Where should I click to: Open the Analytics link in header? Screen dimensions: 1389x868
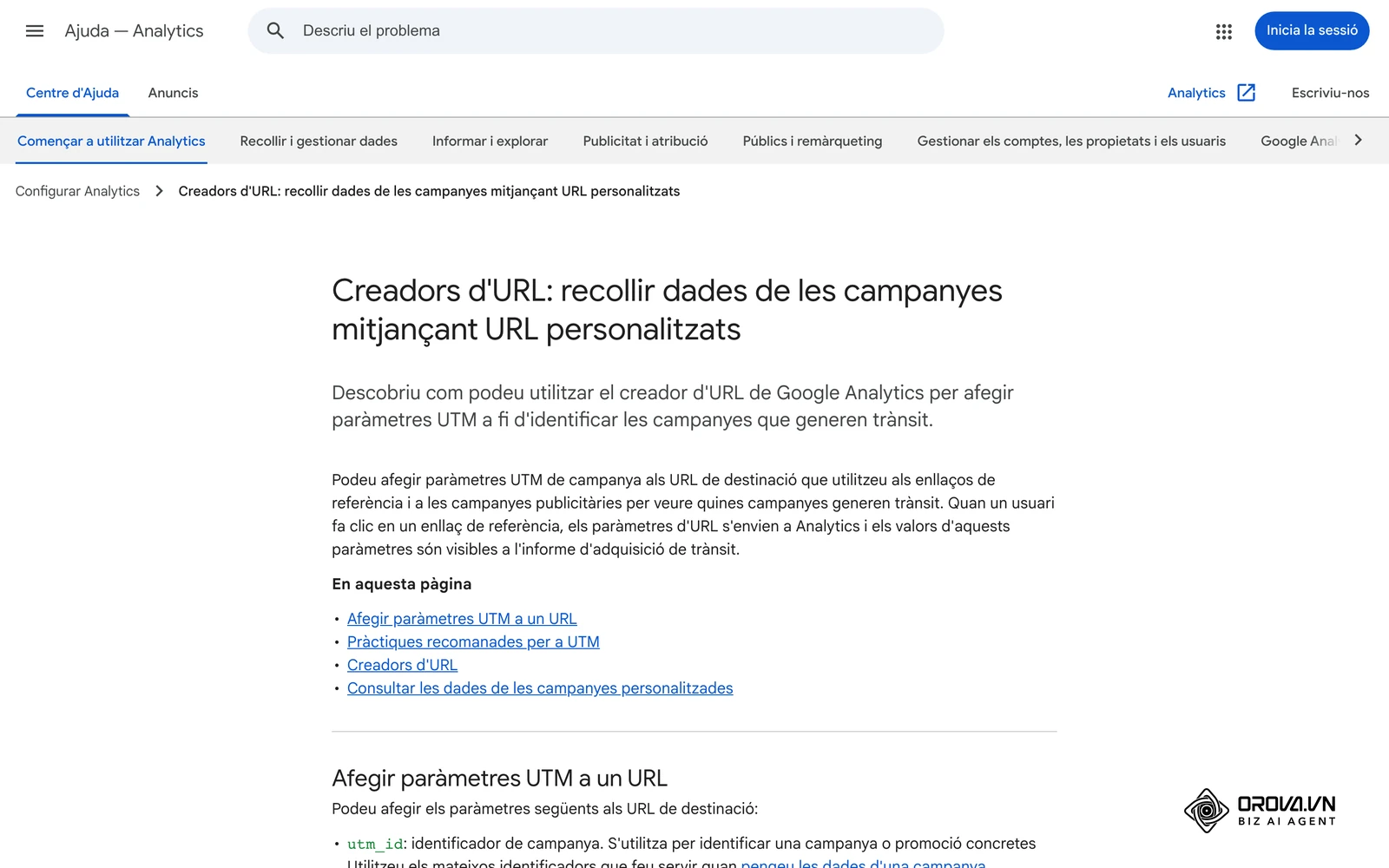point(1196,93)
